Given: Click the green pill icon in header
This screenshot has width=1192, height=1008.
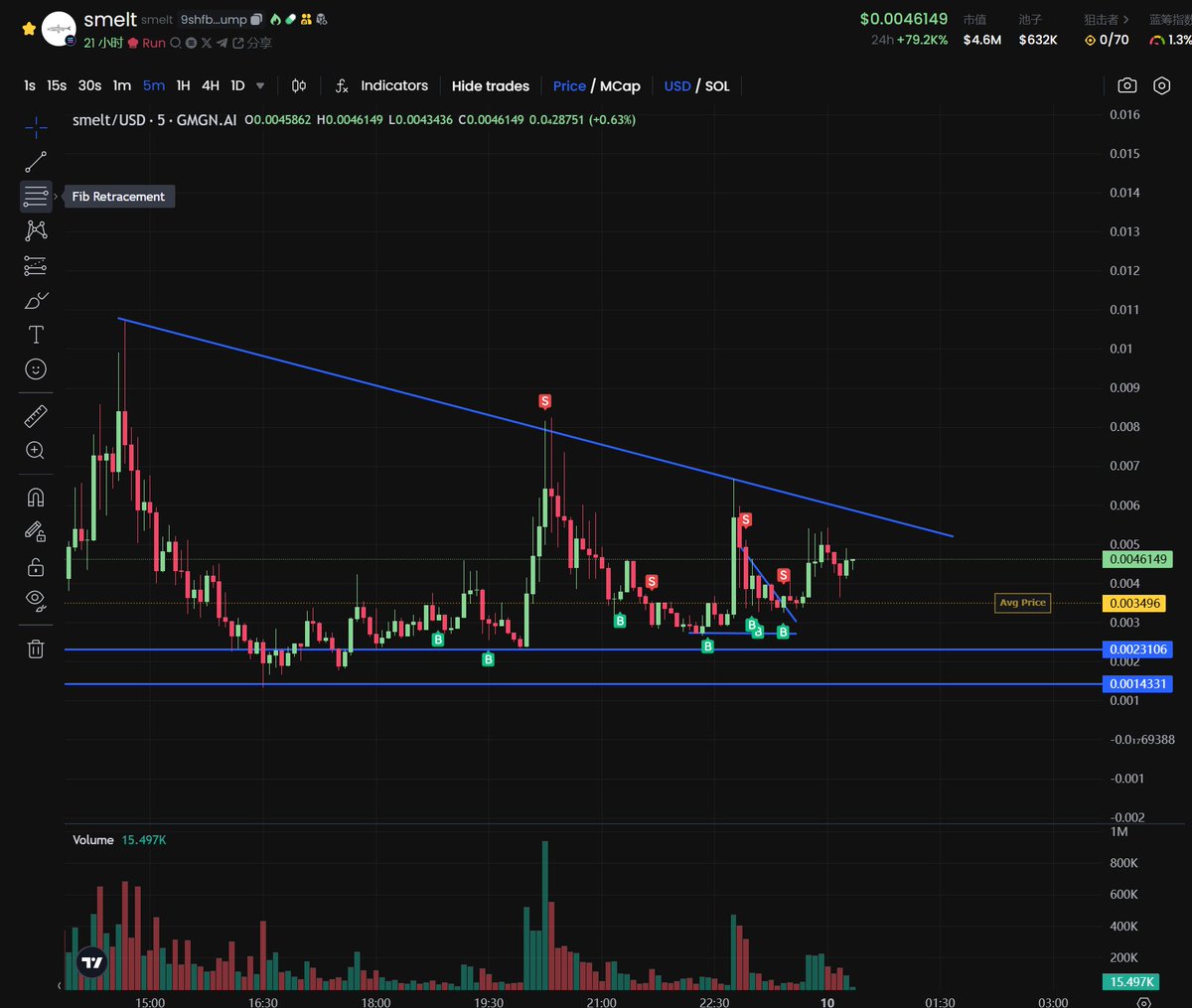Looking at the screenshot, I should (x=290, y=19).
